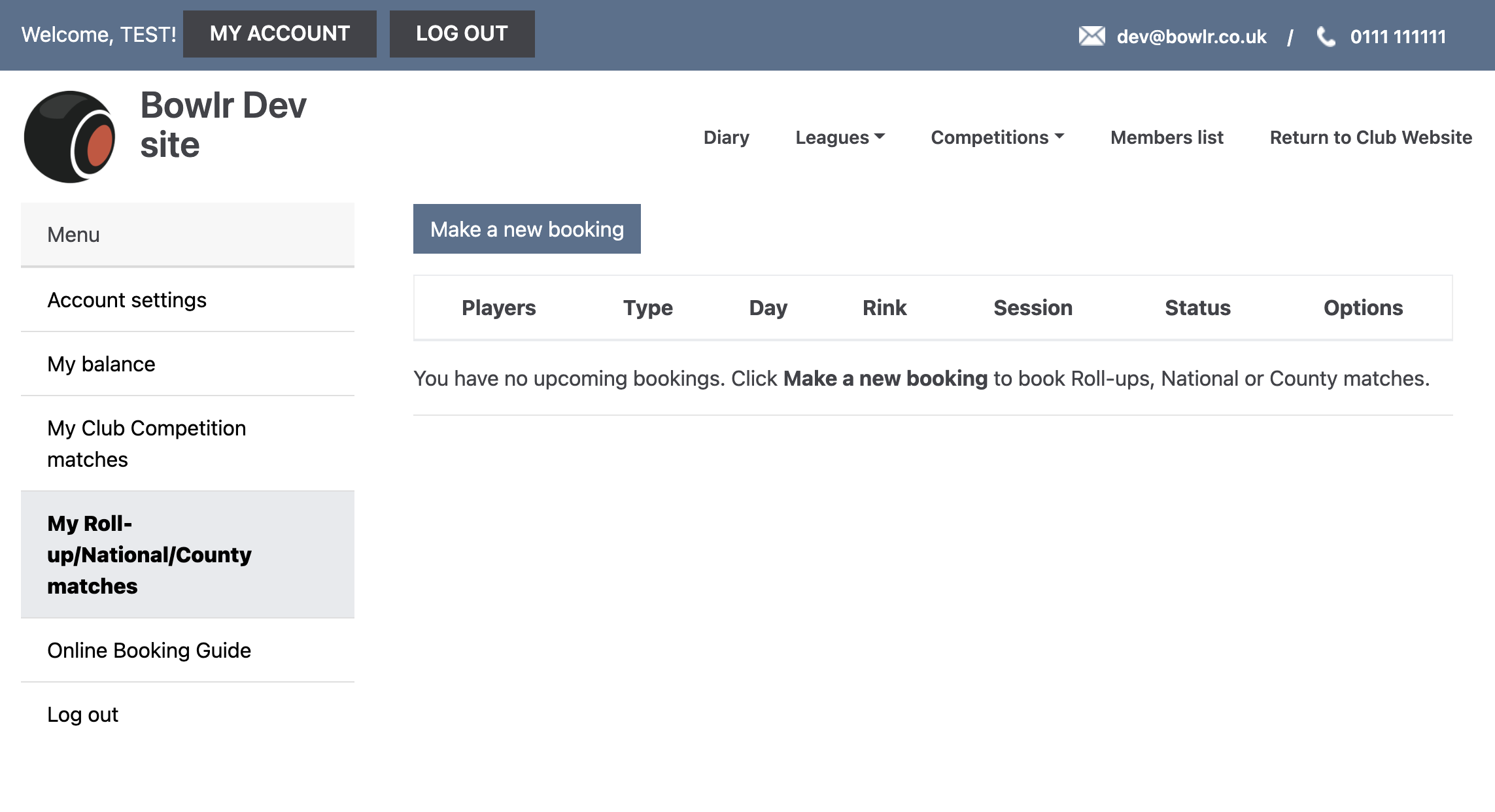Click Make a new booking button

click(526, 229)
